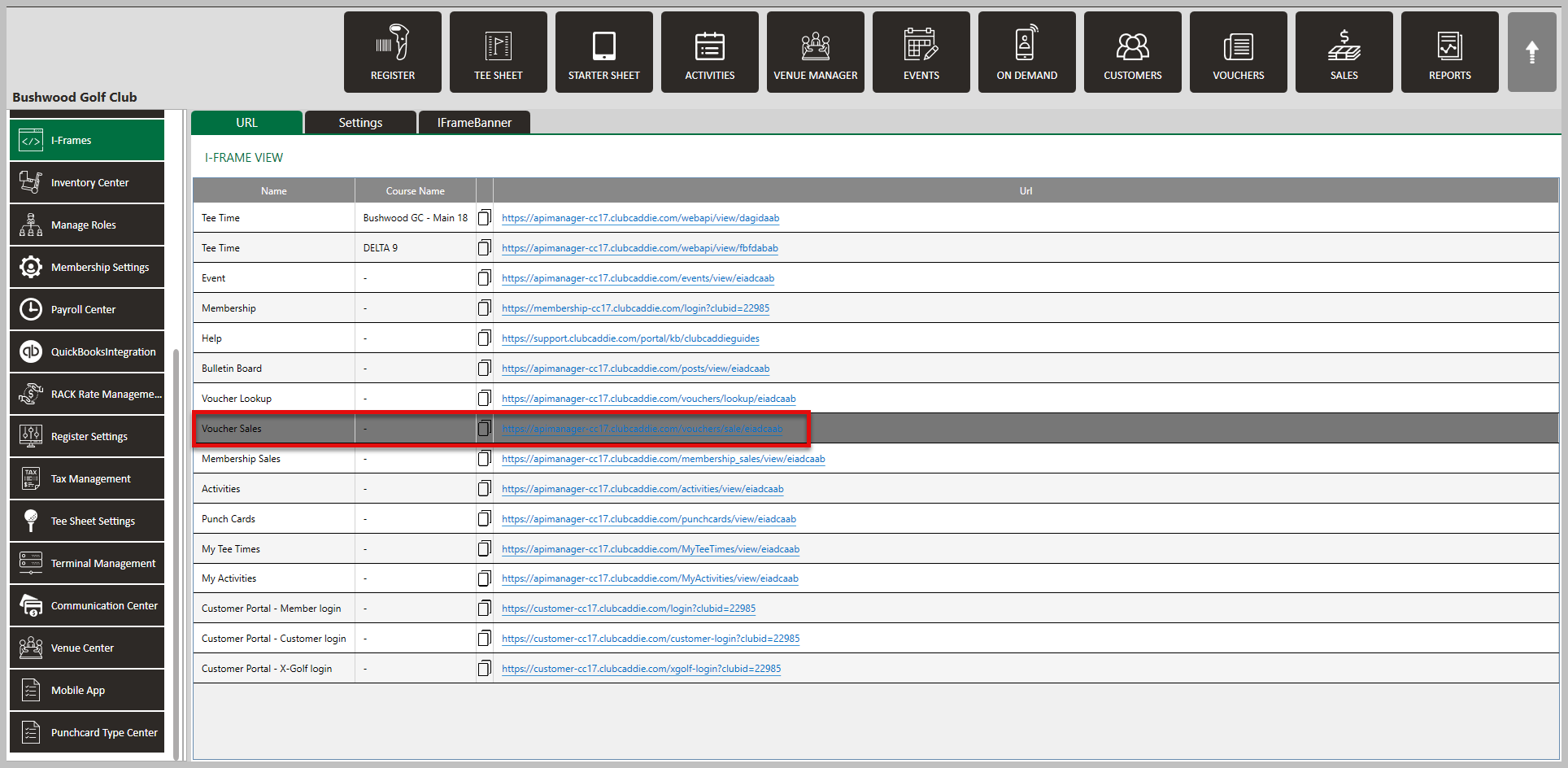Switch to the Settings tab
Screen dimensions: 1568x768
[360, 122]
